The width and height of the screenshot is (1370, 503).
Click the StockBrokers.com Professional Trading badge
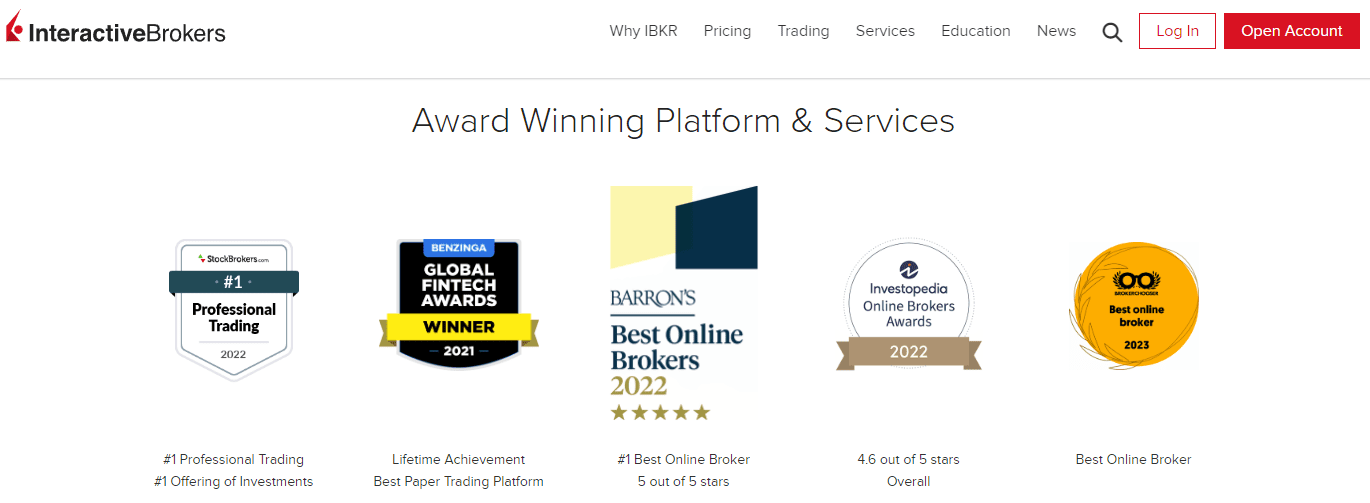click(234, 309)
